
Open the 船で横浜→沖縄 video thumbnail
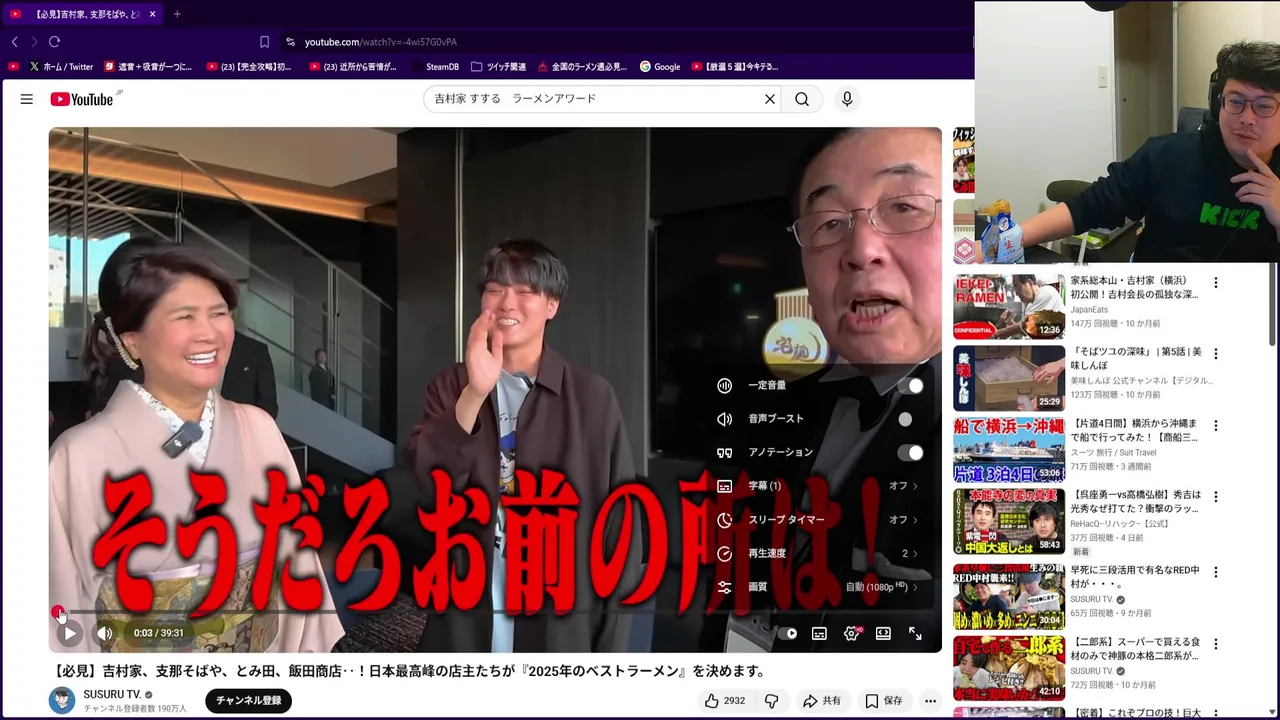click(x=1009, y=450)
